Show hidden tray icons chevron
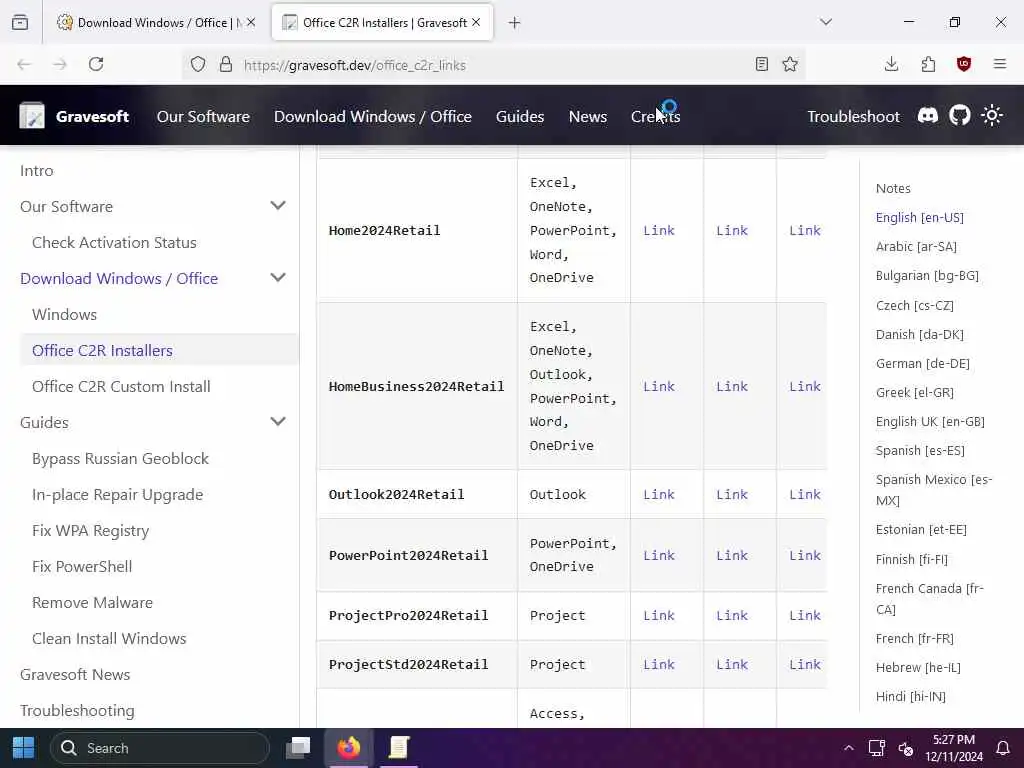The height and width of the screenshot is (768, 1024). 848,748
